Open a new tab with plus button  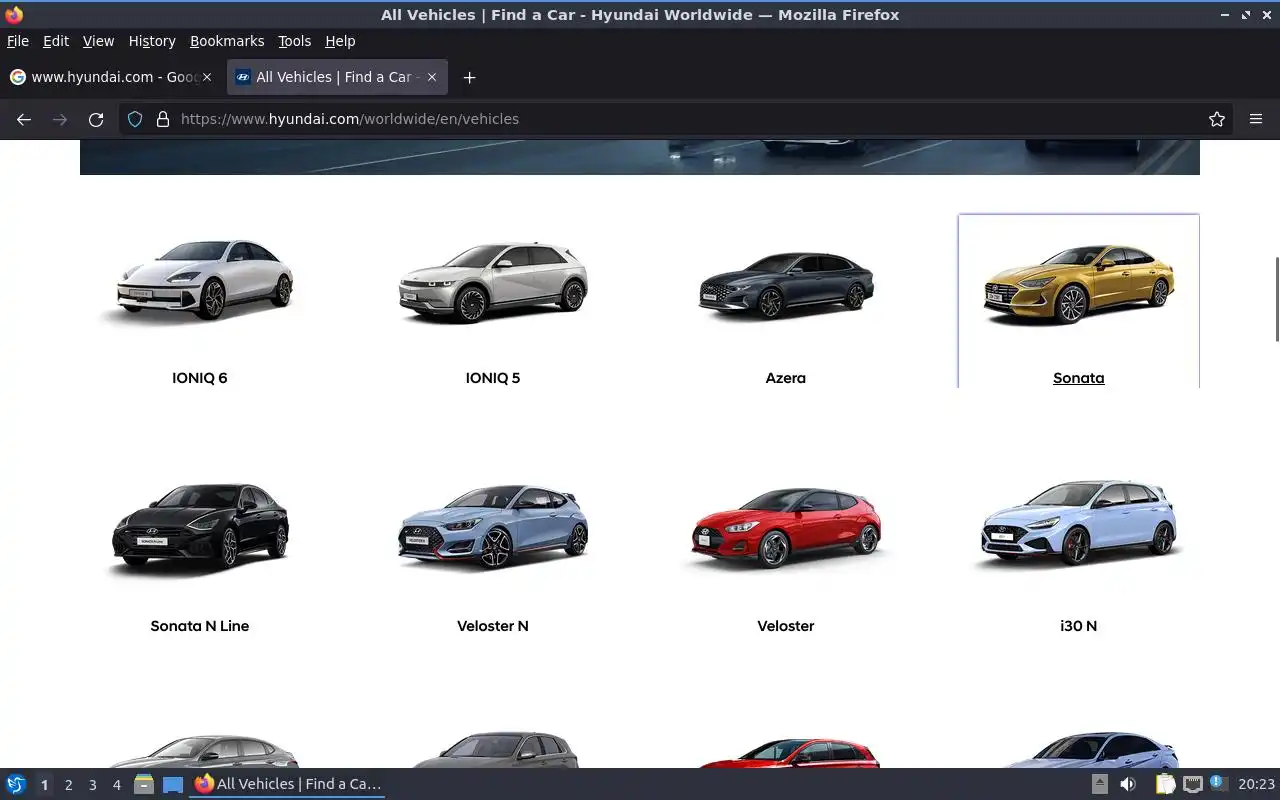click(x=469, y=77)
